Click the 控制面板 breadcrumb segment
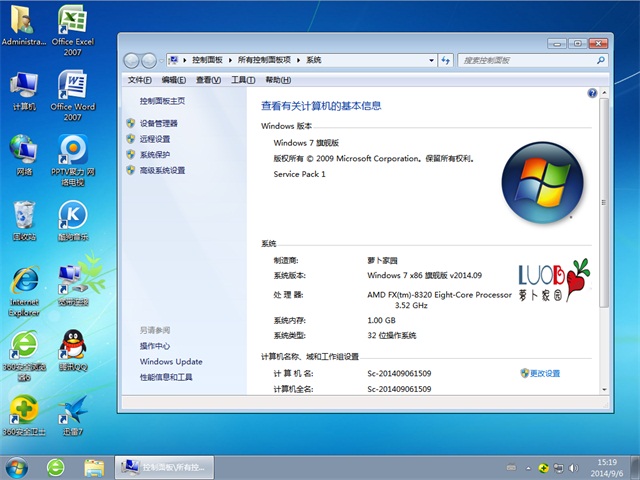Screen dimensions: 640x480 coord(207,60)
